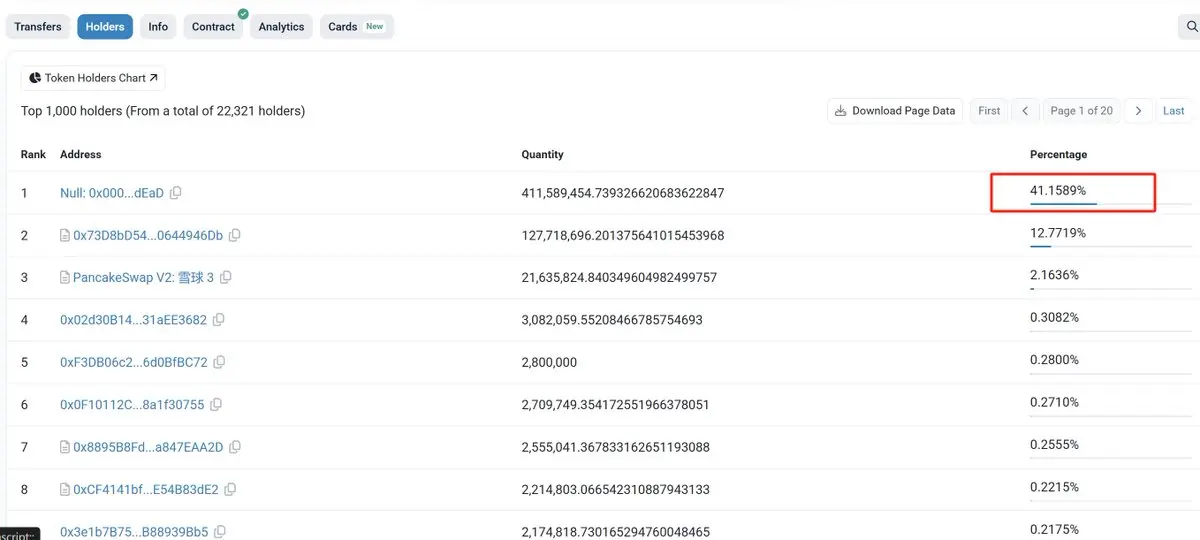The width and height of the screenshot is (1200, 540).
Task: Copy address 0x3e1b7B75...B88939Bb5
Action: 220,532
